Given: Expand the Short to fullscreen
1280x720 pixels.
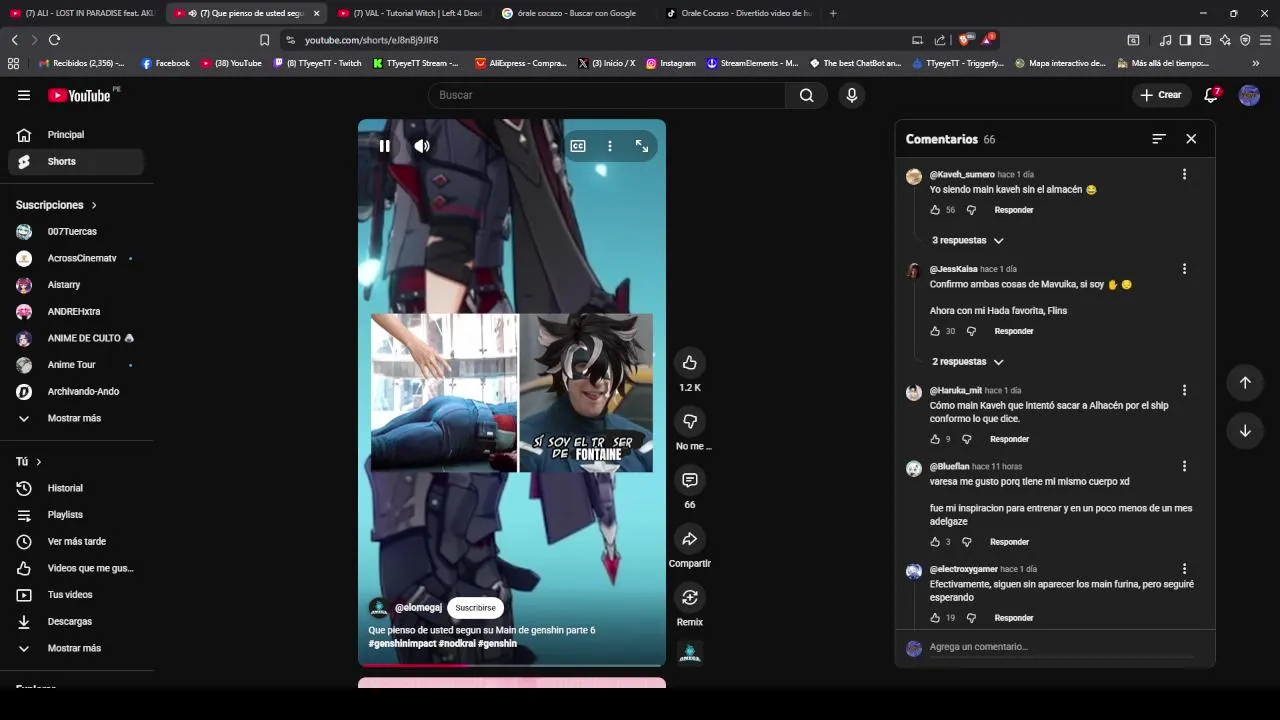Looking at the screenshot, I should [x=642, y=146].
